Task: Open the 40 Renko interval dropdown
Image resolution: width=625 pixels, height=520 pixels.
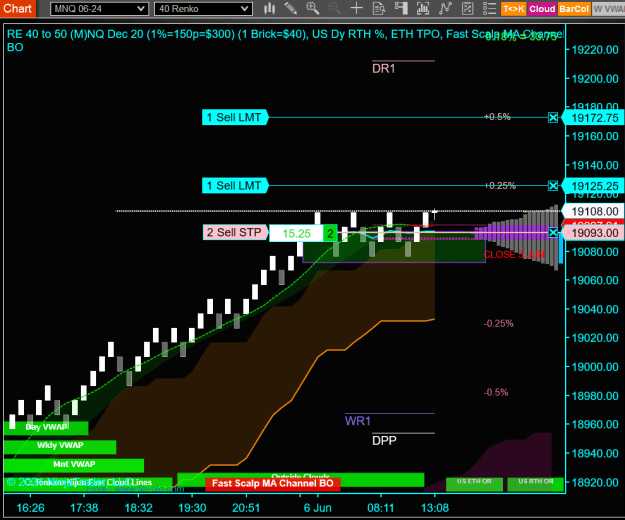Action: coord(203,9)
